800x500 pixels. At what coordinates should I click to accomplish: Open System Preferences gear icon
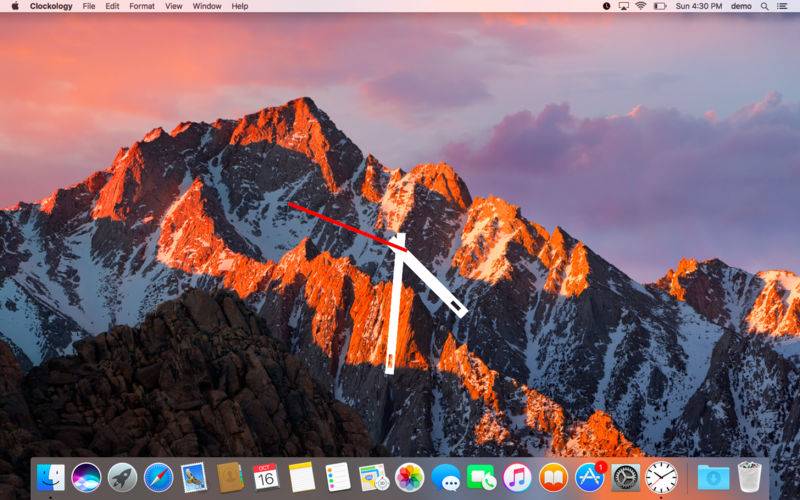(626, 478)
